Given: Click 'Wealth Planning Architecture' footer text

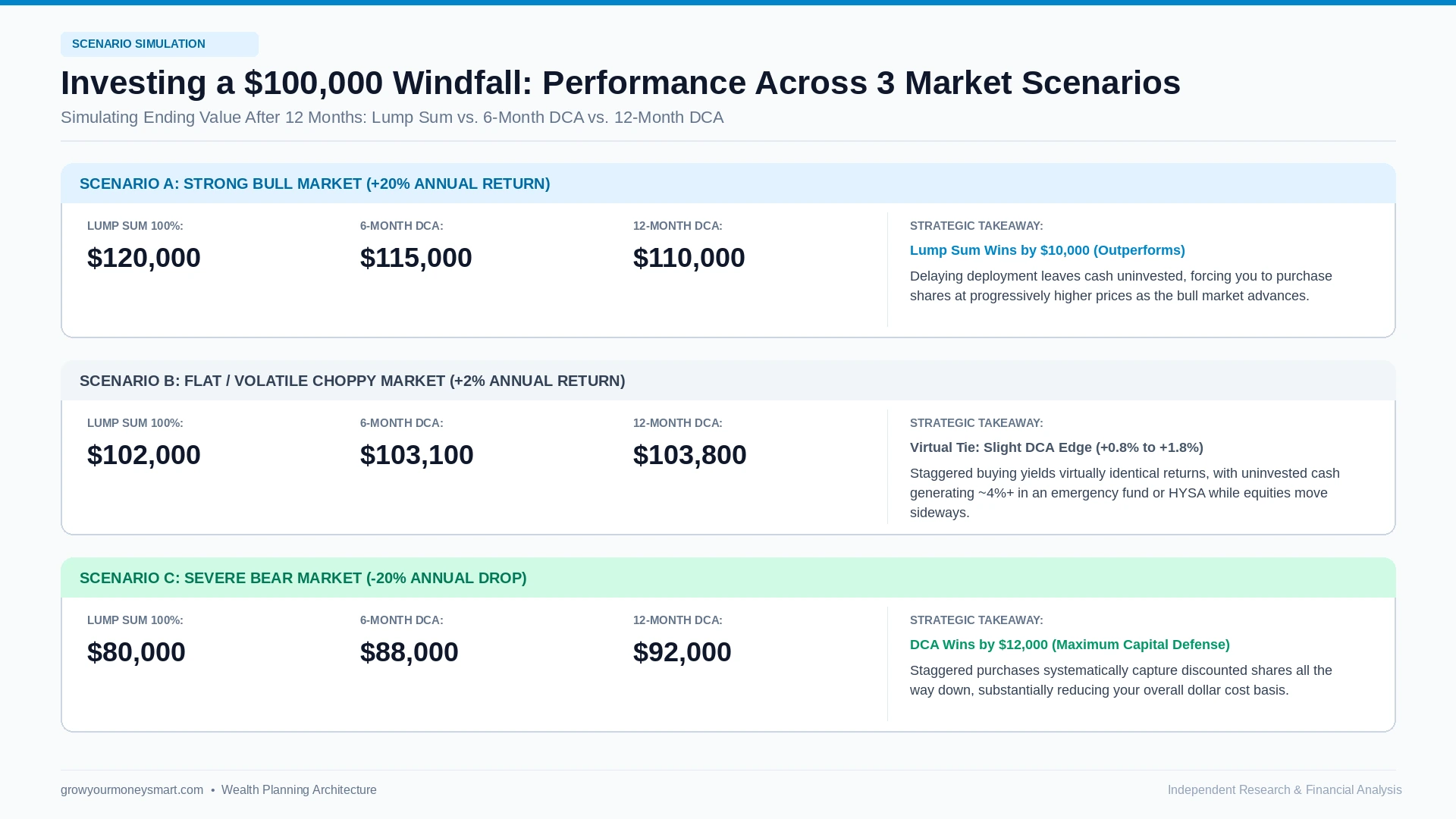Looking at the screenshot, I should click(299, 790).
